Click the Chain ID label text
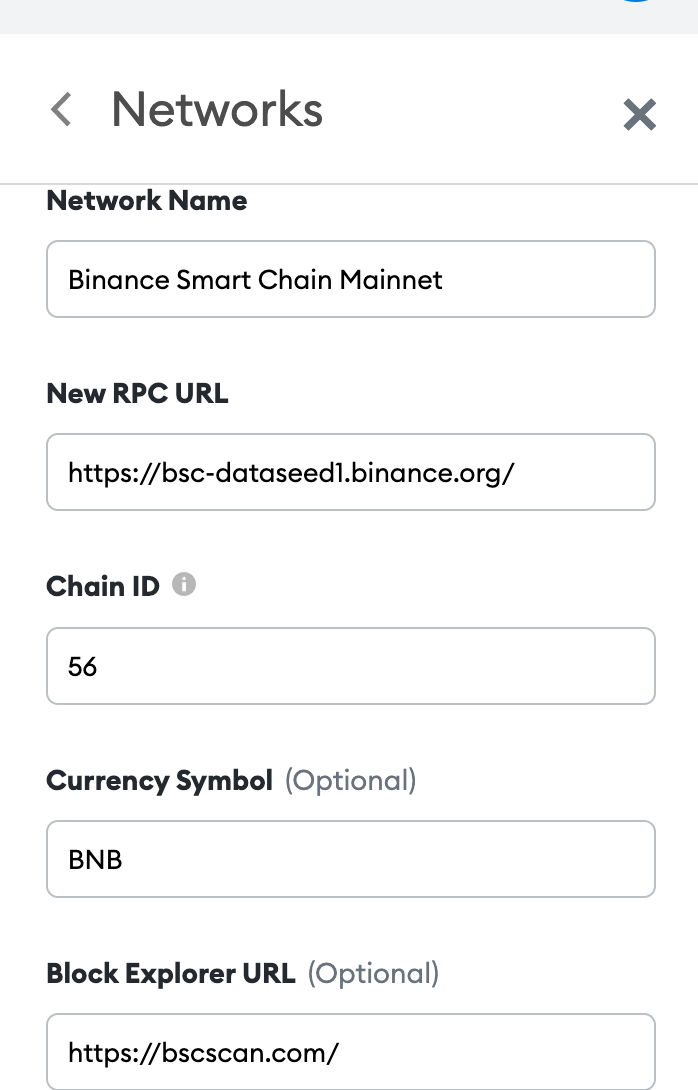The width and height of the screenshot is (698, 1090). click(x=103, y=587)
